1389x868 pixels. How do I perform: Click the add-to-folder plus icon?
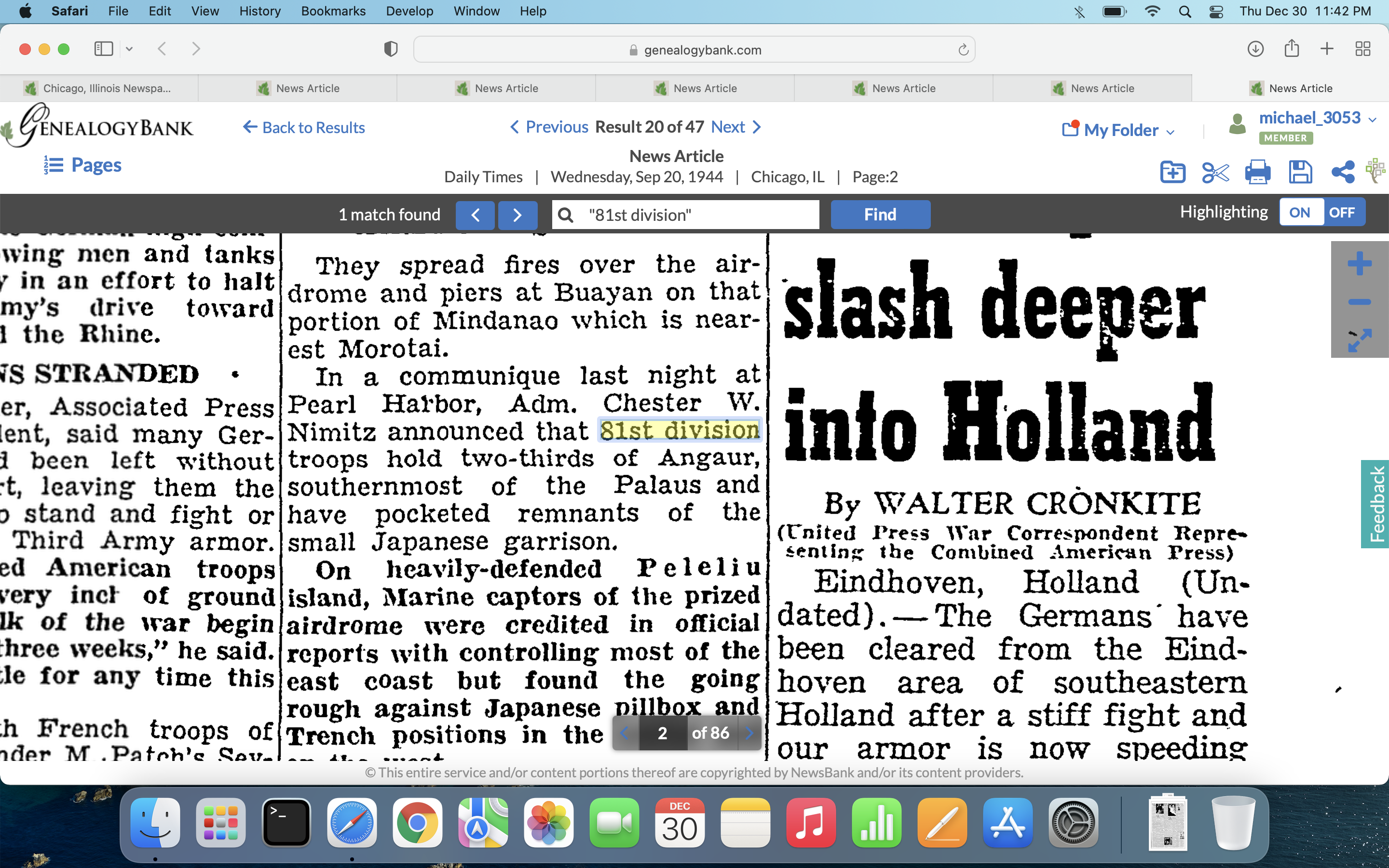point(1172,172)
